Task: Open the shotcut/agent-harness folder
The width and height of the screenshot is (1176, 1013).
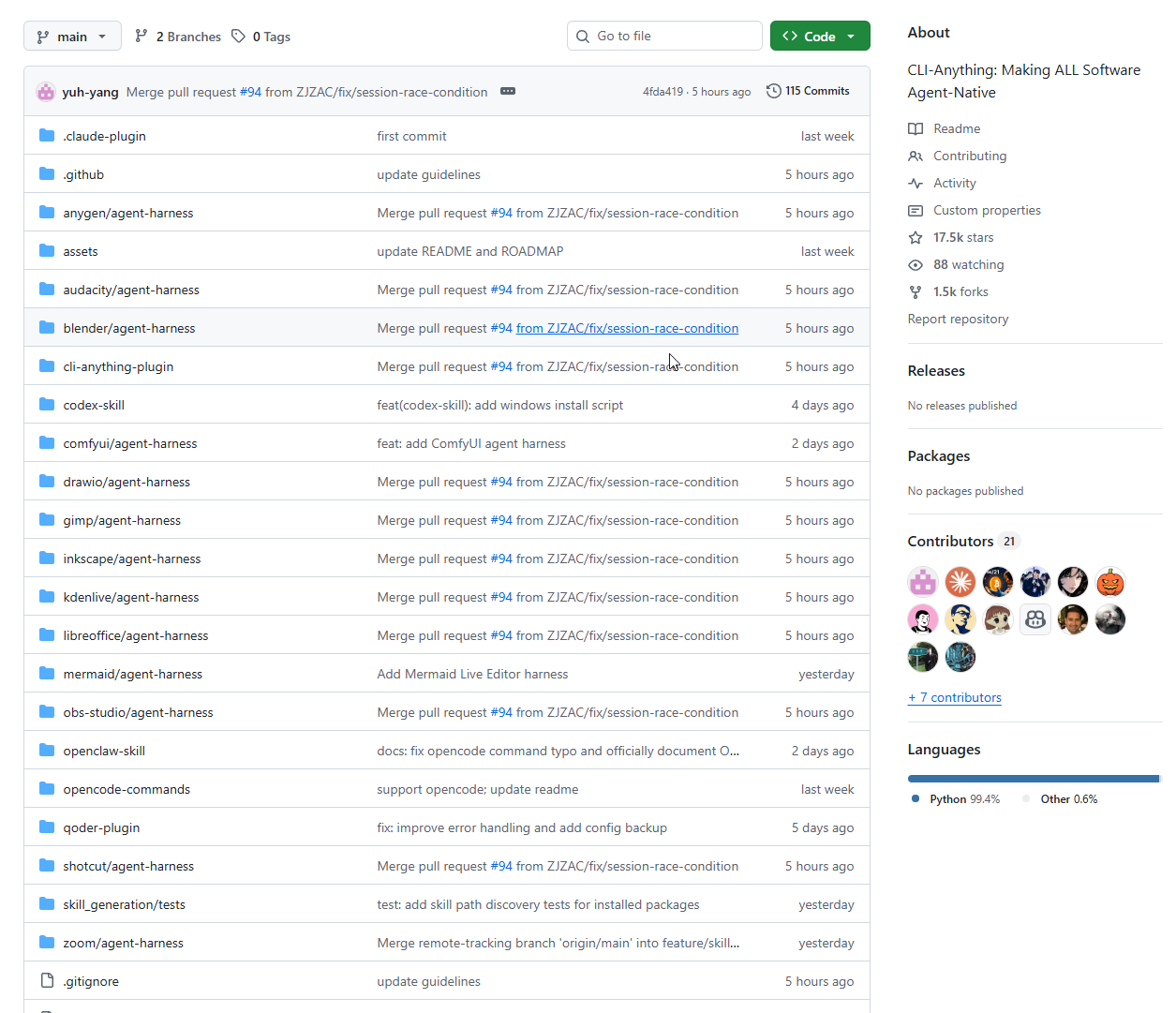Action: pos(128,866)
